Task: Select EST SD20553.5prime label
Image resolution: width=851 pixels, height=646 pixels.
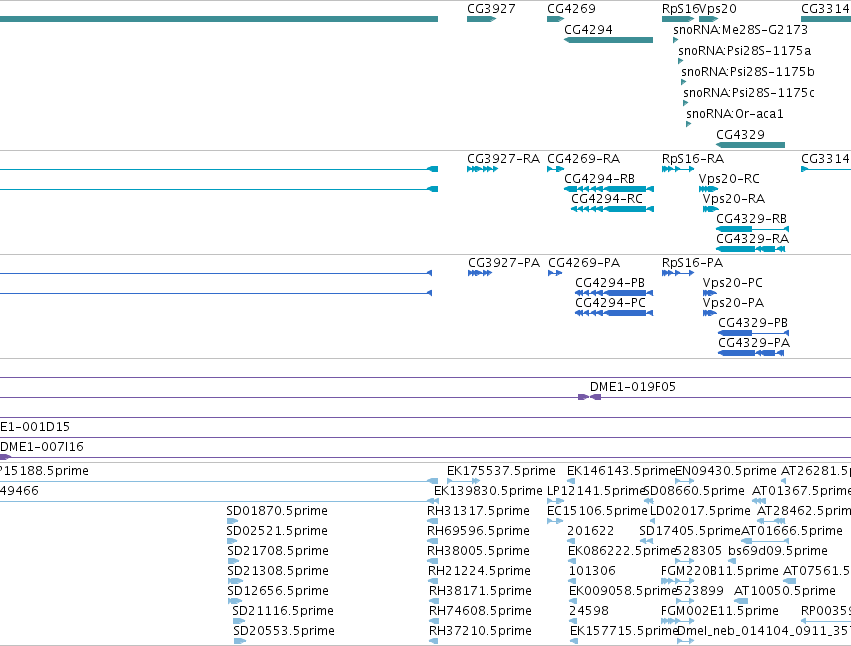Action: coord(284,631)
